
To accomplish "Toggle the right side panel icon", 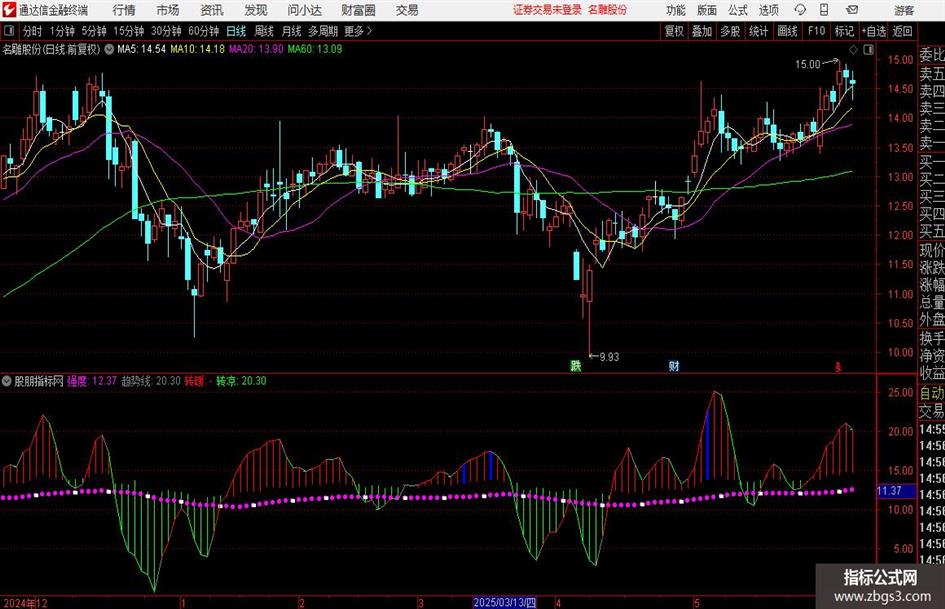I will coord(868,50).
